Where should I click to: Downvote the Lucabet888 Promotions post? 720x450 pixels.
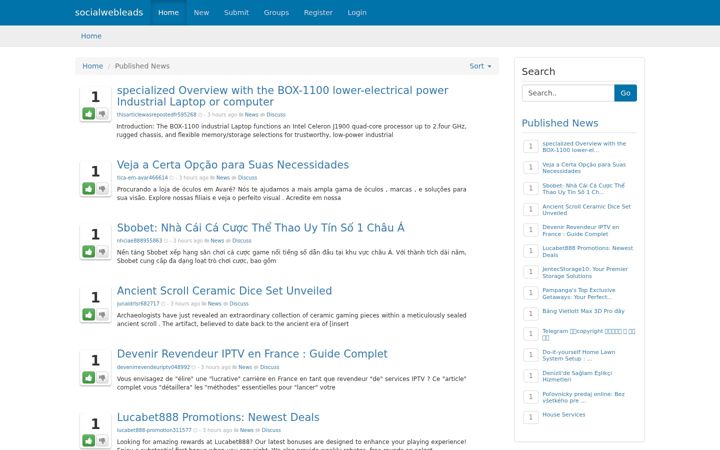[102, 440]
